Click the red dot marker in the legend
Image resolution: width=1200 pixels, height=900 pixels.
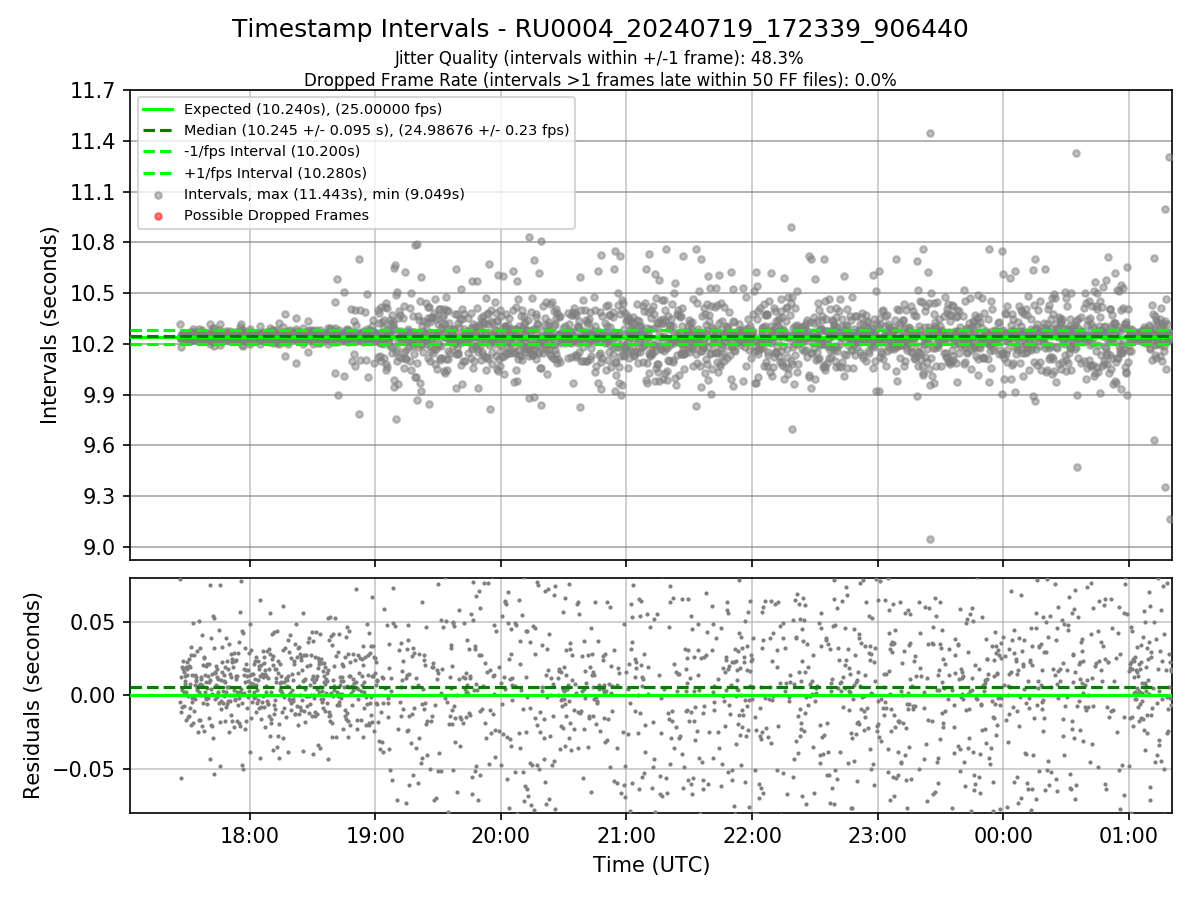tap(159, 215)
